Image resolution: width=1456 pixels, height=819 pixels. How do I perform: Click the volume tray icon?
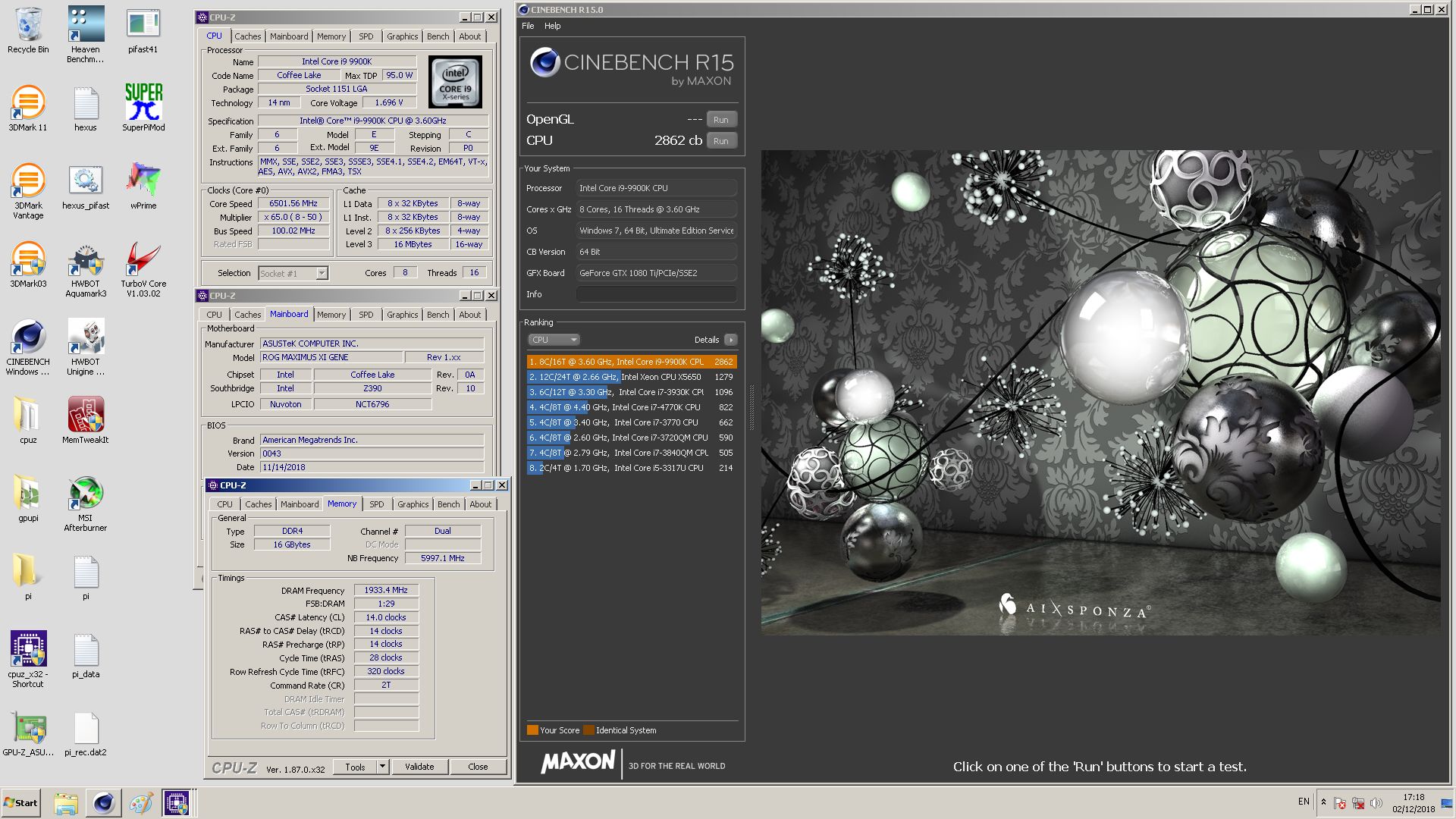click(x=1376, y=803)
